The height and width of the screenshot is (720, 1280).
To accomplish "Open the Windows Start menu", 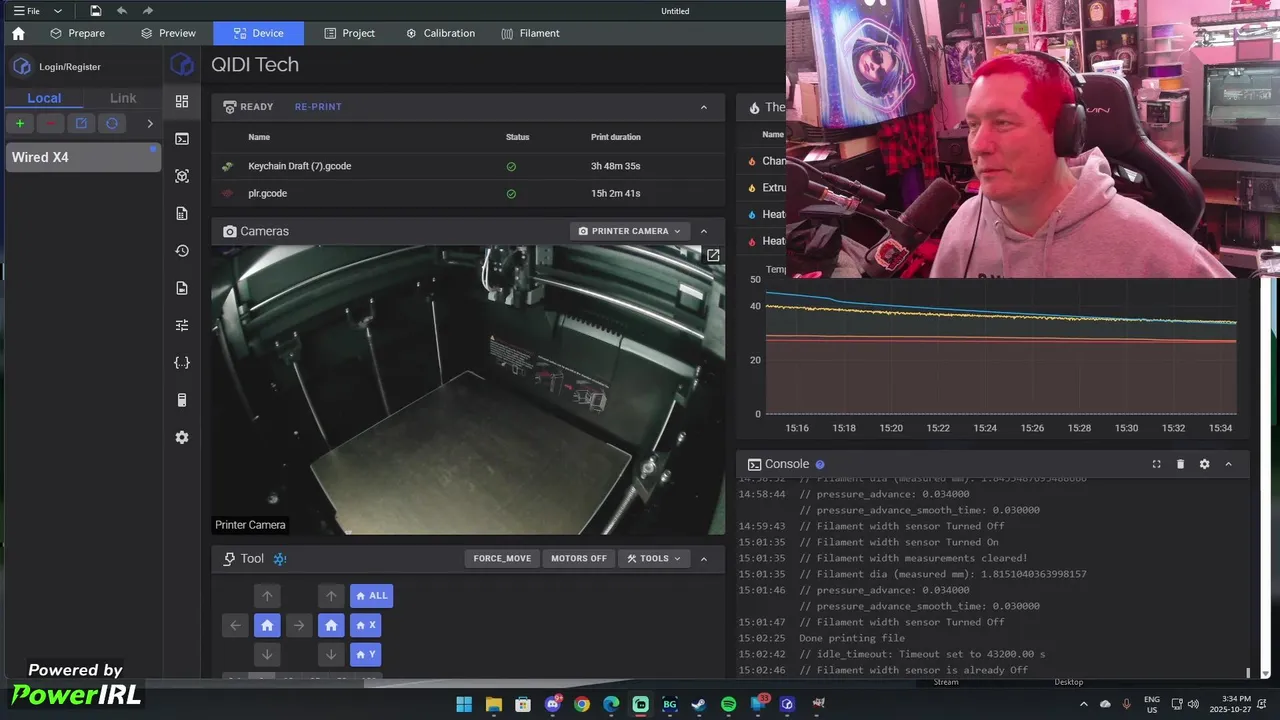I will point(464,704).
